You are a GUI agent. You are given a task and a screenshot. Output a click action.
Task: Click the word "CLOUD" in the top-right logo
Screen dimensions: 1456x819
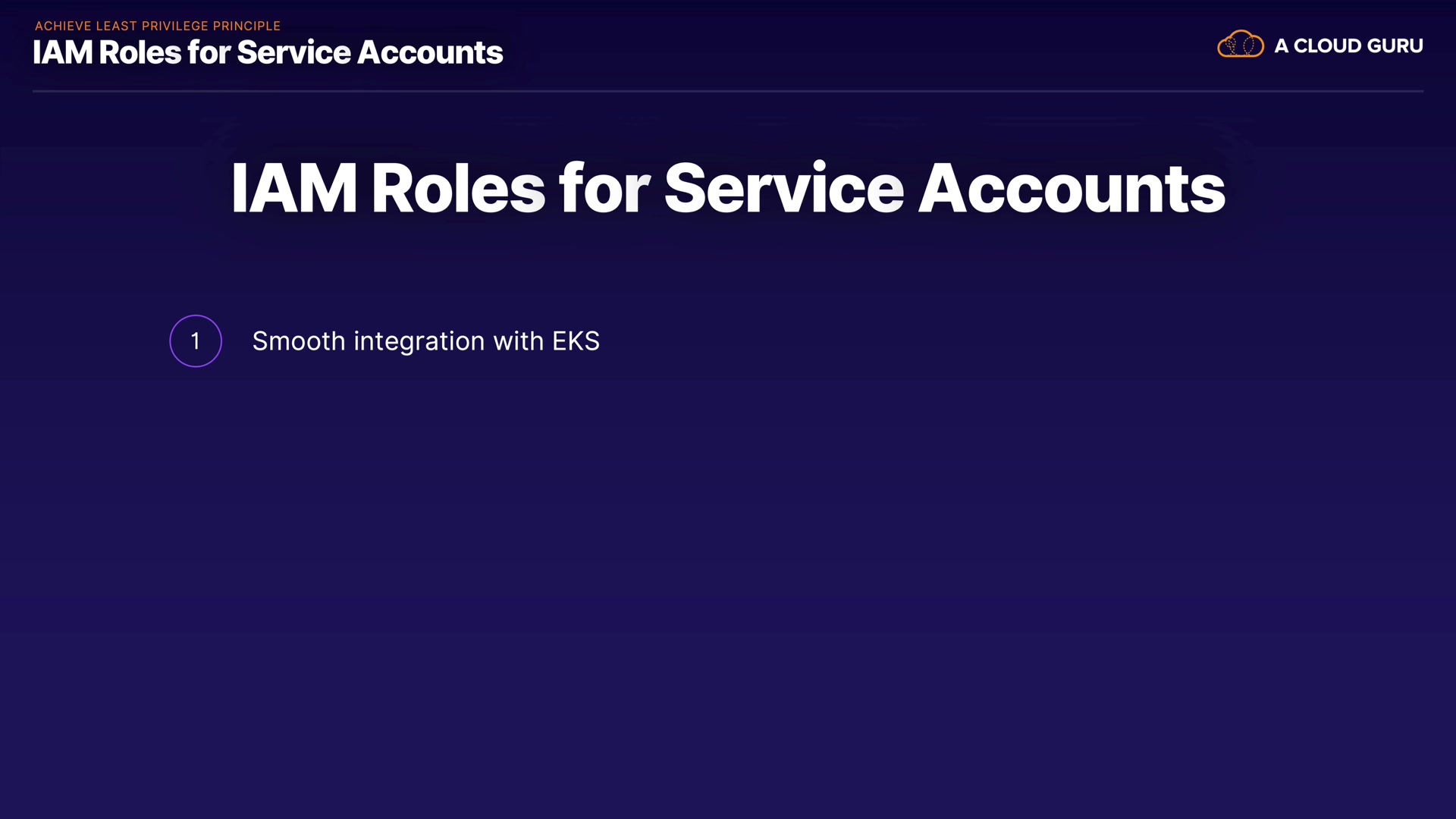coord(1327,46)
